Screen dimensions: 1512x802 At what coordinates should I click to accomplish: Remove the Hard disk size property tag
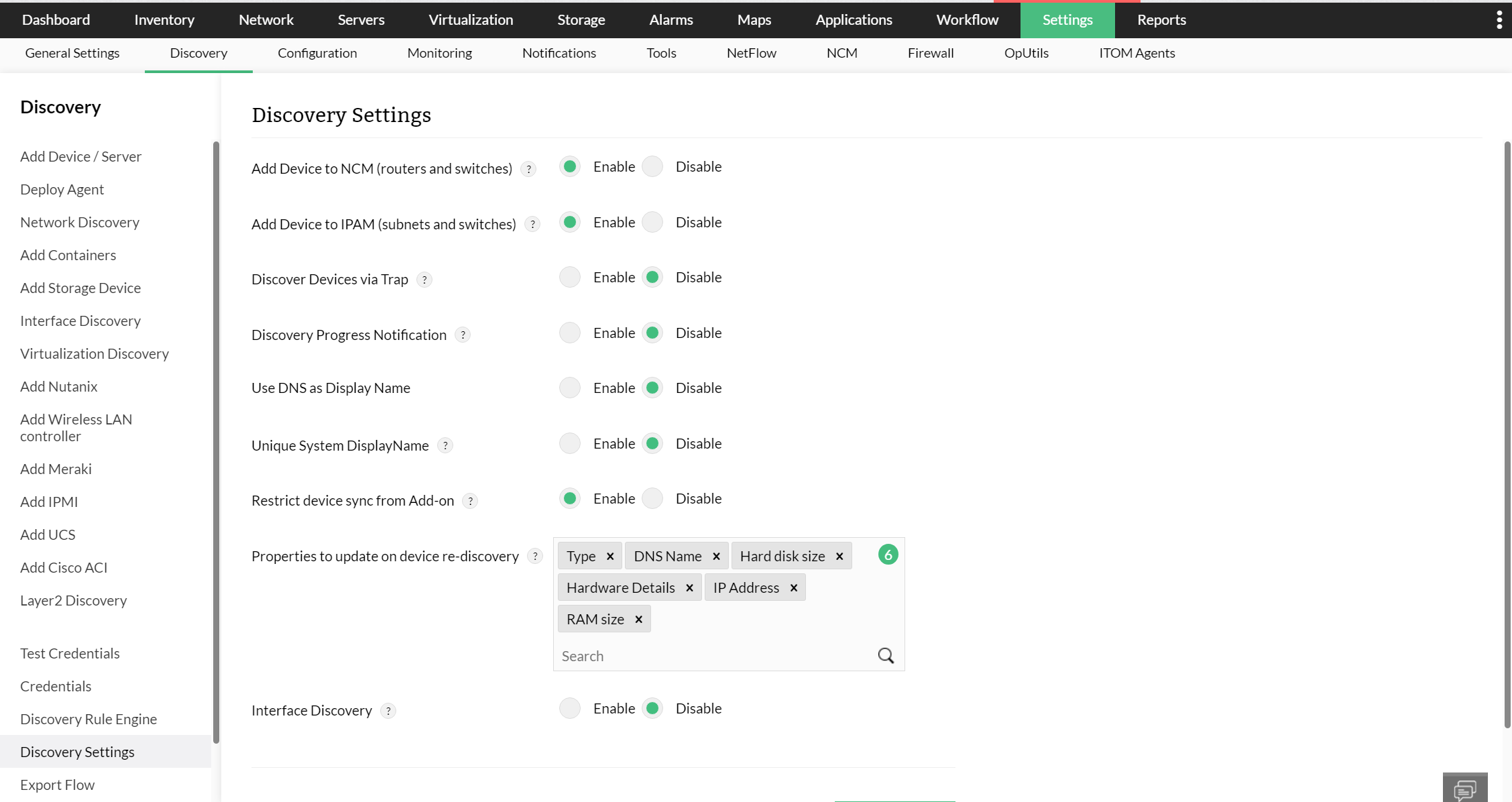[839, 556]
